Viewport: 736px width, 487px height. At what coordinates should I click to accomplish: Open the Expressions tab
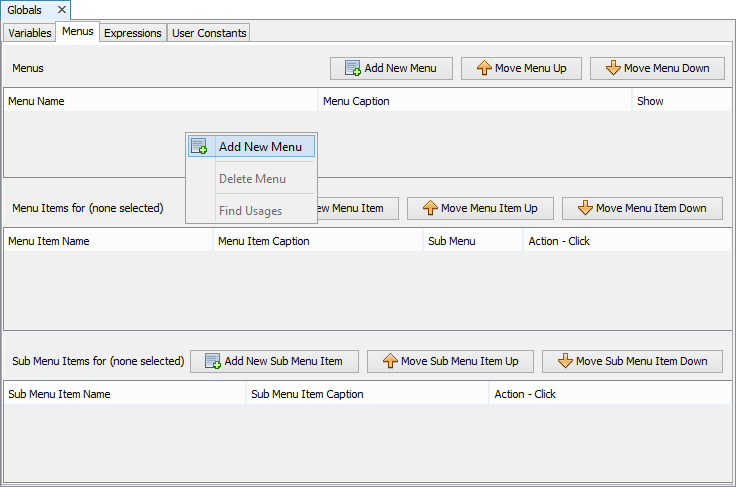coord(132,33)
